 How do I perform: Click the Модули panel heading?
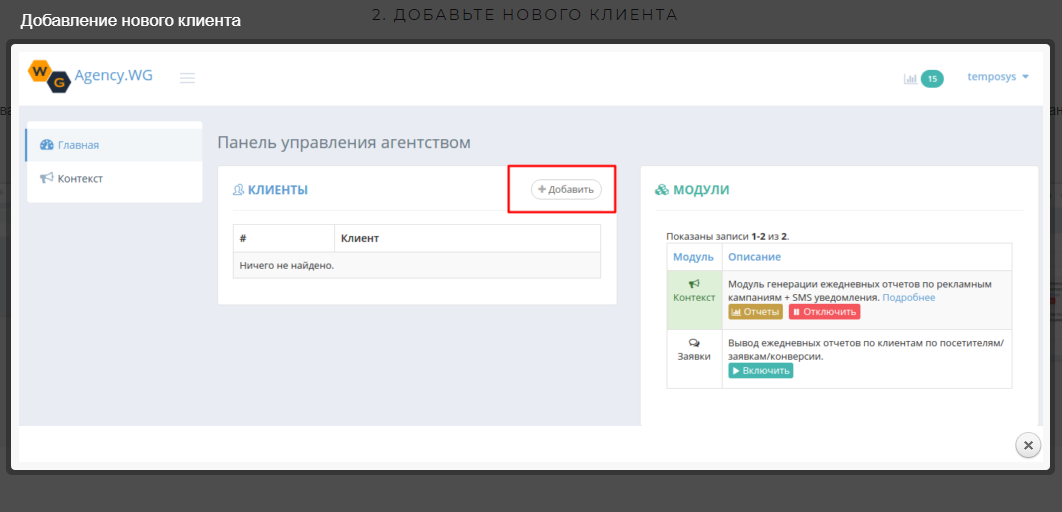click(692, 190)
